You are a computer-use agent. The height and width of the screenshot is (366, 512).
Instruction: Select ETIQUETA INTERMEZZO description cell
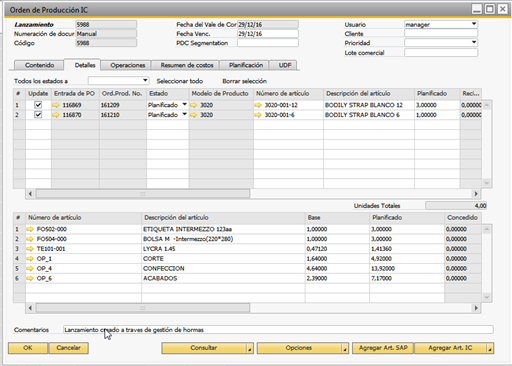click(223, 229)
